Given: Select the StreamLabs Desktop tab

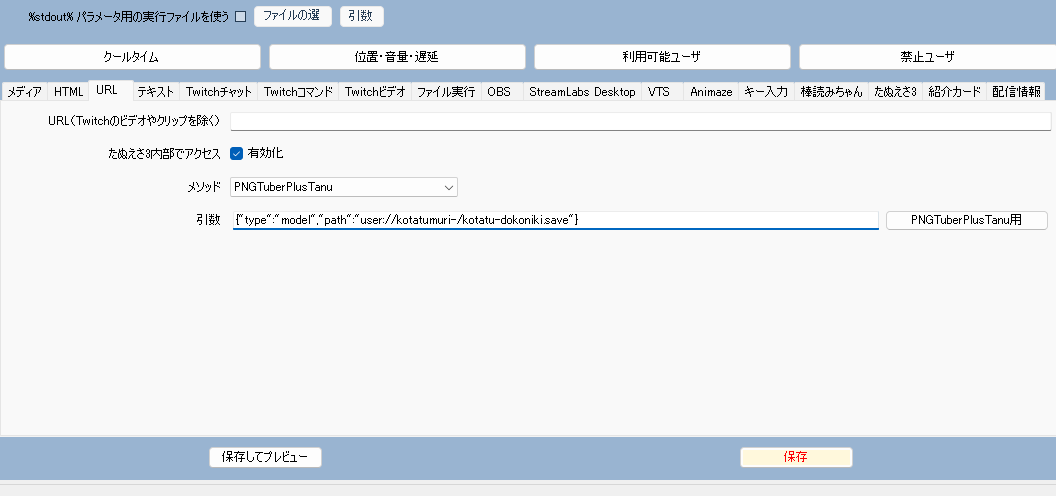Looking at the screenshot, I should tap(582, 91).
